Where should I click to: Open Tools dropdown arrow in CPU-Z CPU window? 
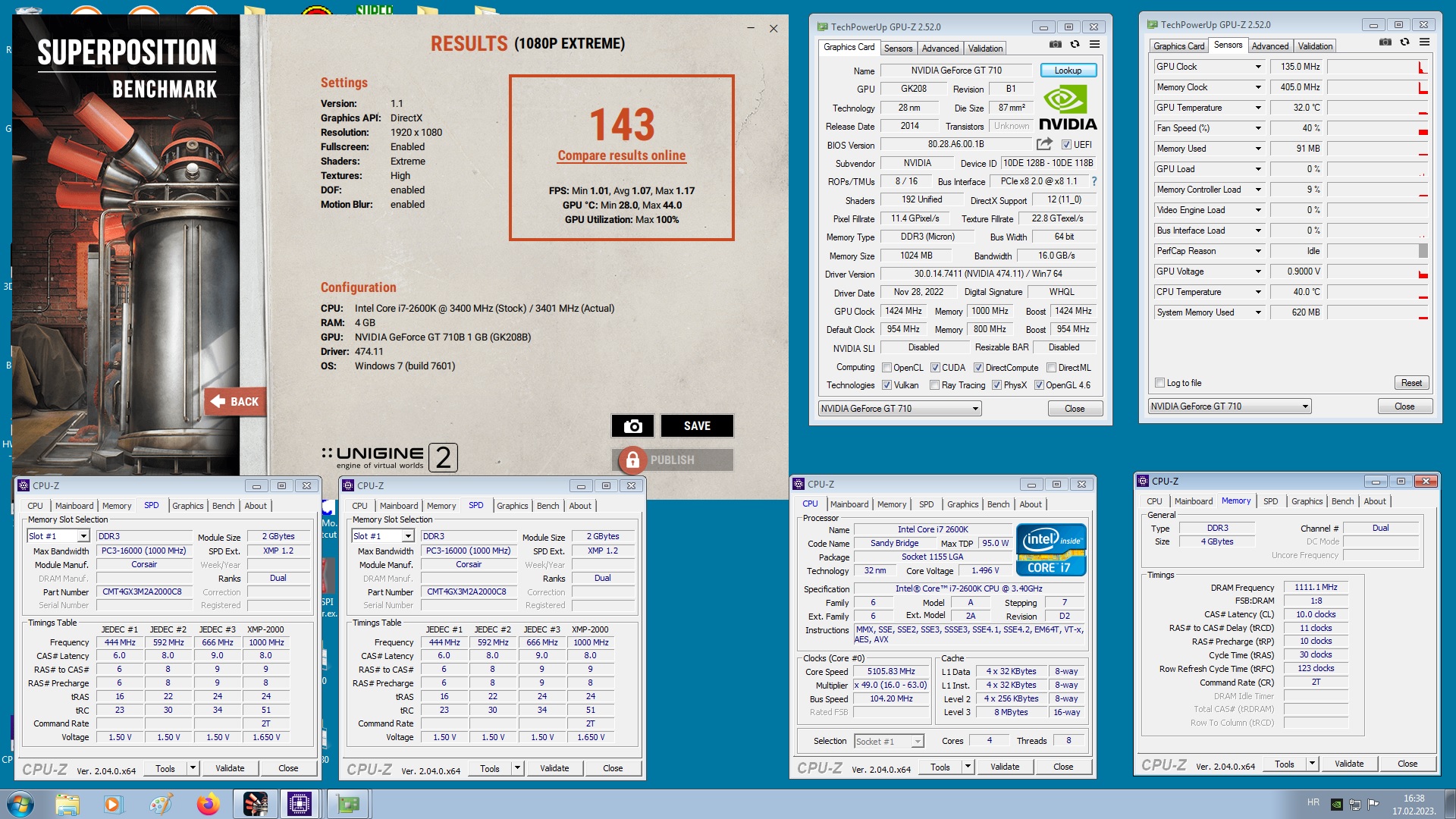tap(968, 767)
